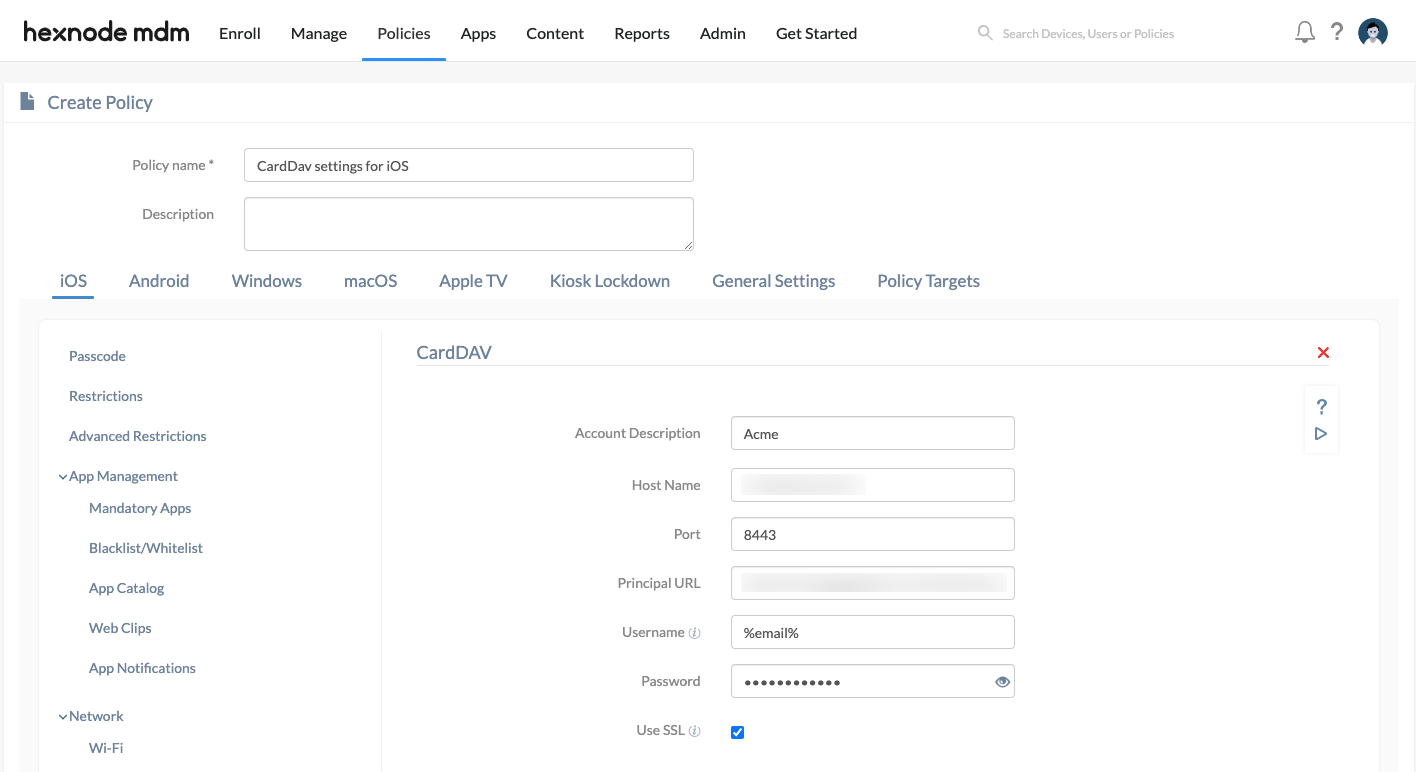1416x772 pixels.
Task: Uncheck the Use SSL checkbox
Action: (738, 732)
